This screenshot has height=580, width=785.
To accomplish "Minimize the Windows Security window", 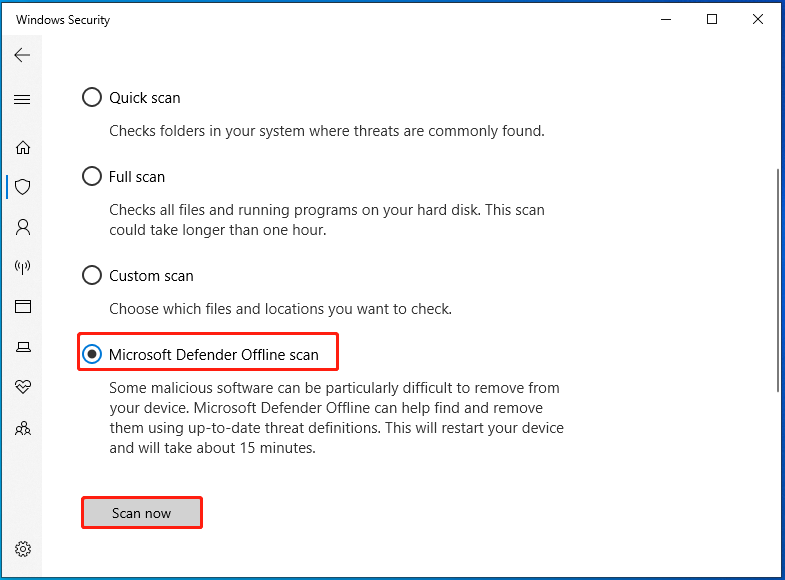I will (666, 20).
